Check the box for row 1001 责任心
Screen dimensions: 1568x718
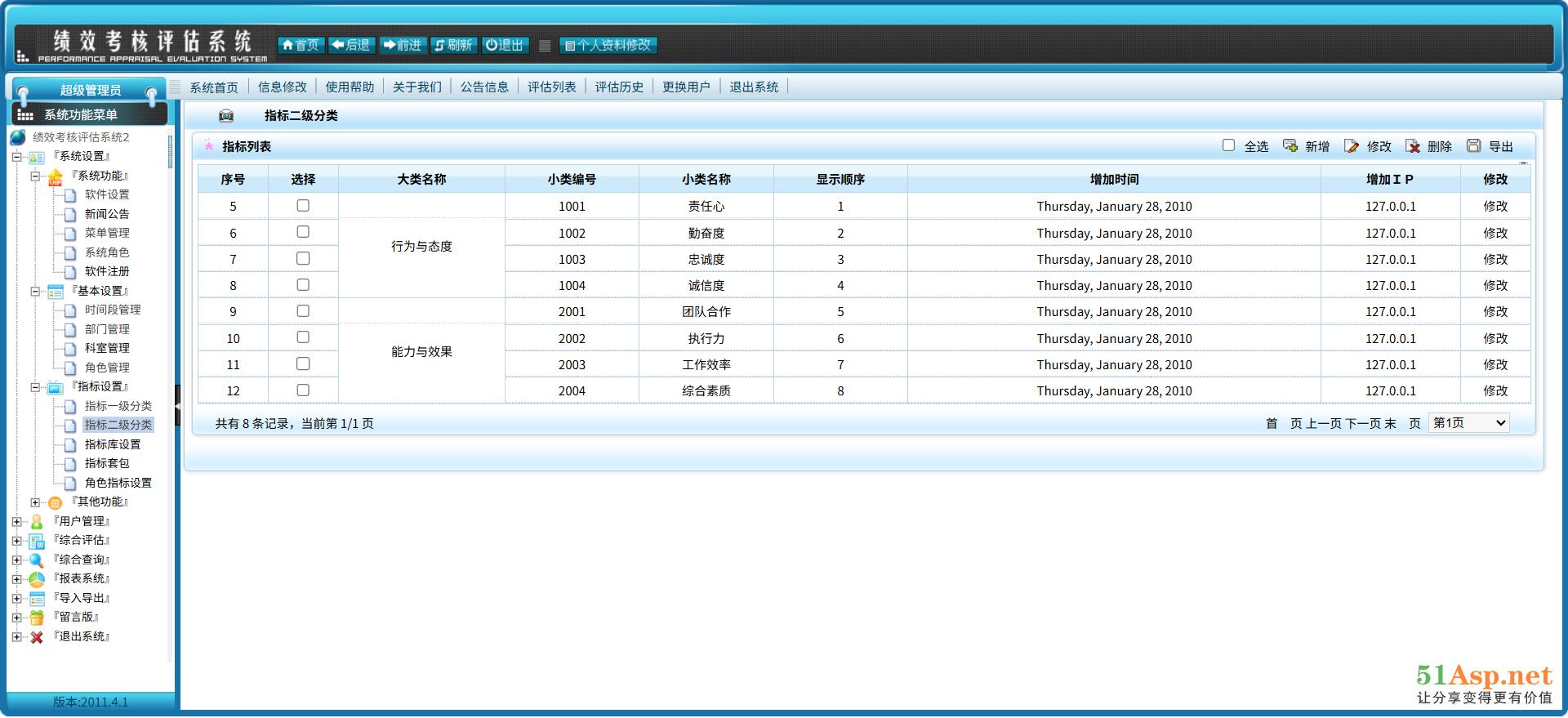(x=303, y=206)
